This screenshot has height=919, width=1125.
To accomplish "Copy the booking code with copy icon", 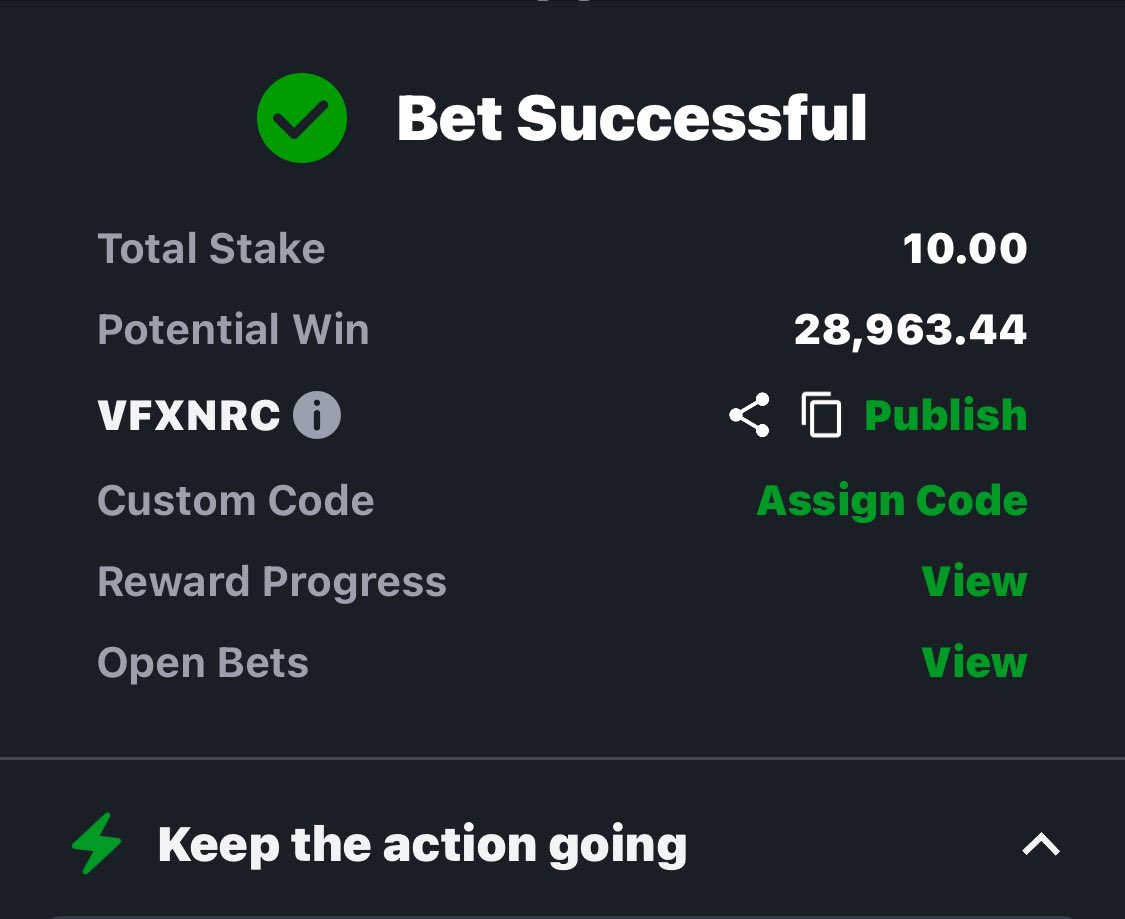I will click(821, 415).
